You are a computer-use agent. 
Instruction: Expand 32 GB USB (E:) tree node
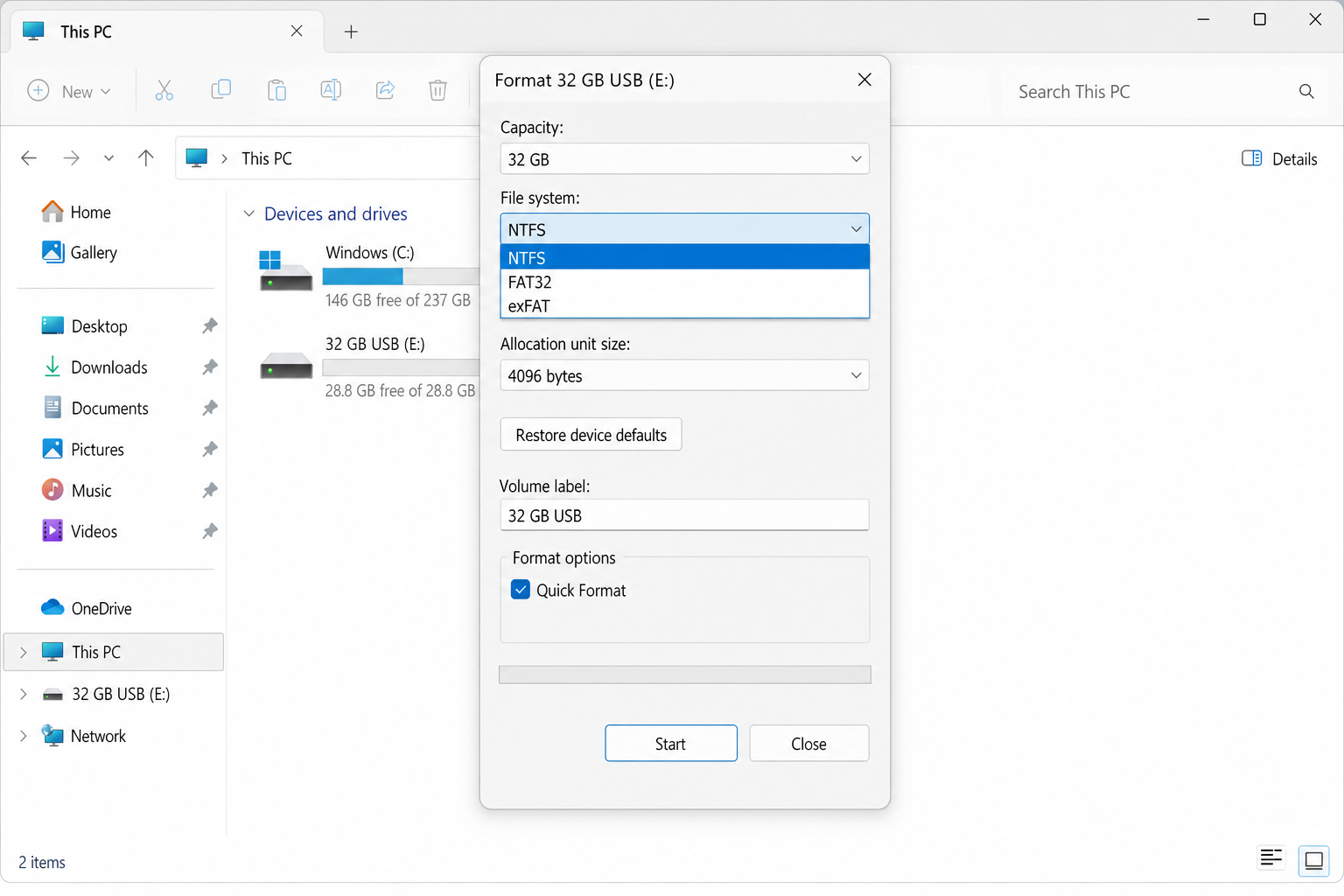coord(24,694)
